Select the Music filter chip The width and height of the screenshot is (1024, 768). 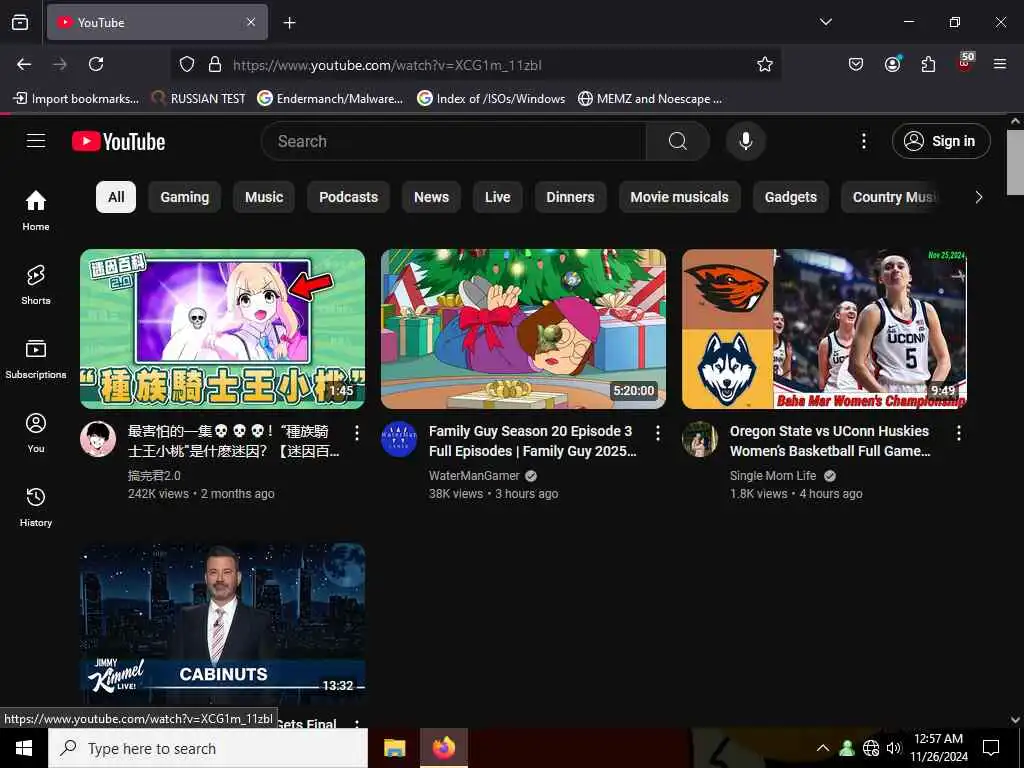(x=264, y=197)
